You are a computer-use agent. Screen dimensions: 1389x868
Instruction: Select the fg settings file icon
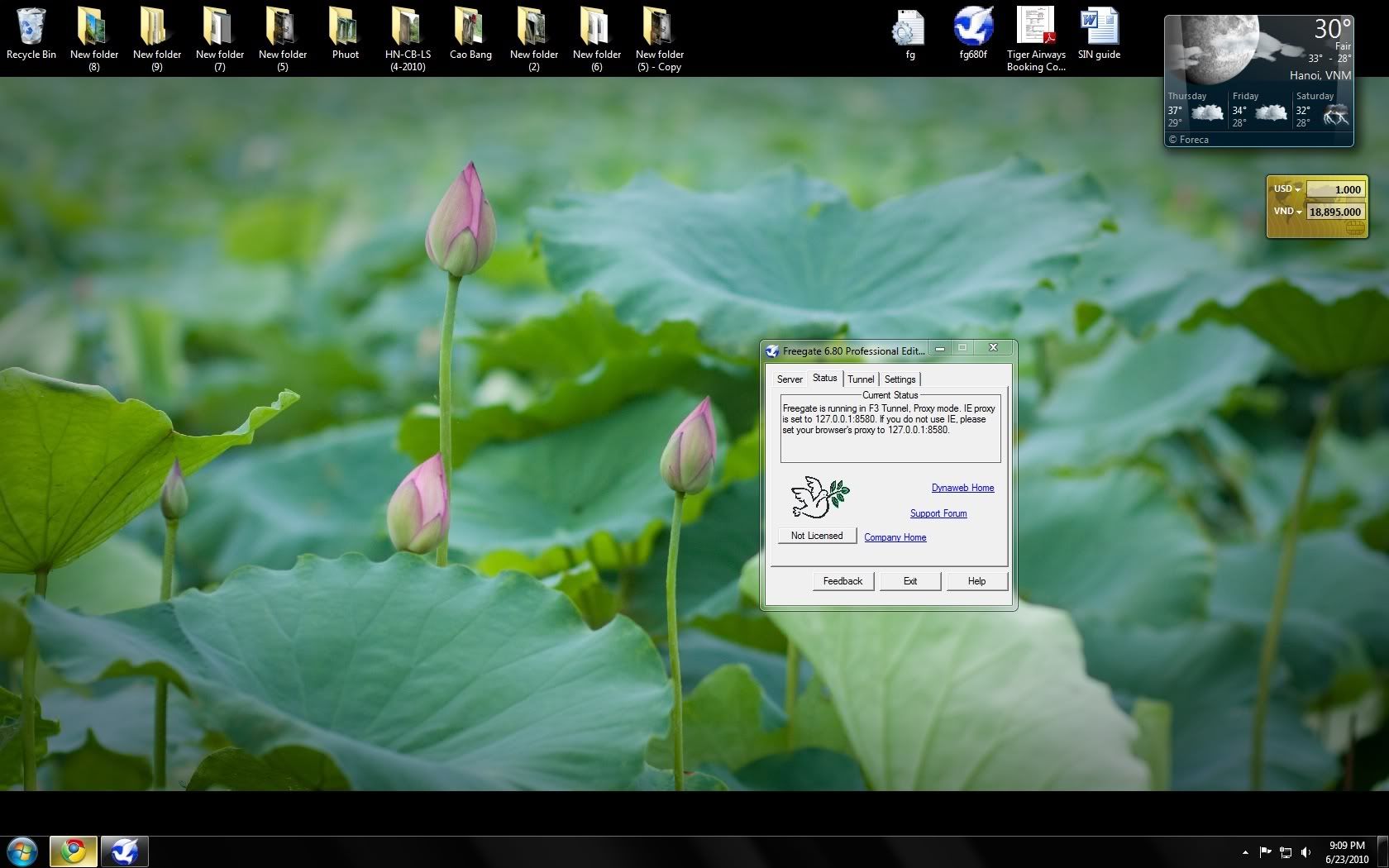coord(909,33)
